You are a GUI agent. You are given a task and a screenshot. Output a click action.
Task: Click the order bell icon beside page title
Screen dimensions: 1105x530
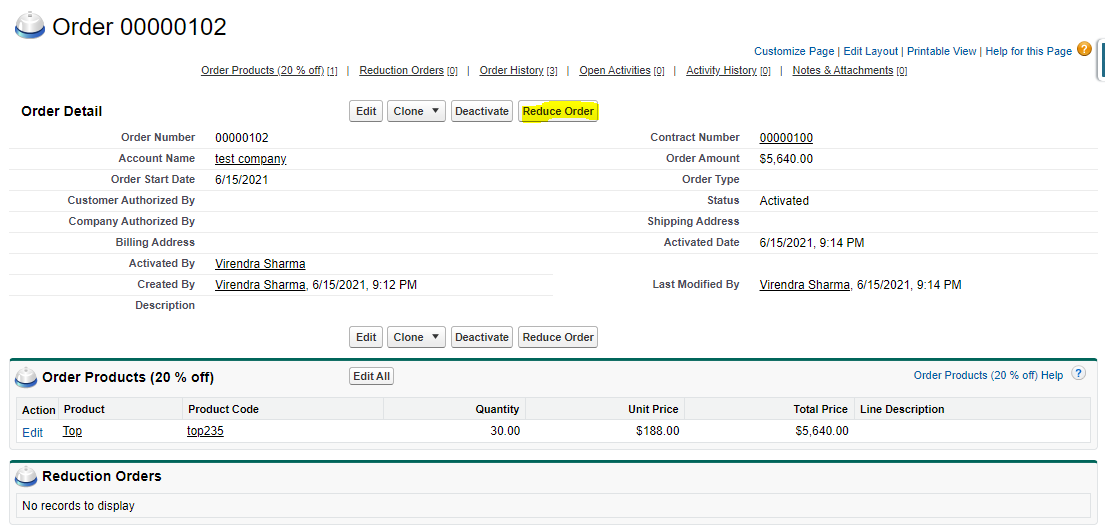(x=31, y=27)
